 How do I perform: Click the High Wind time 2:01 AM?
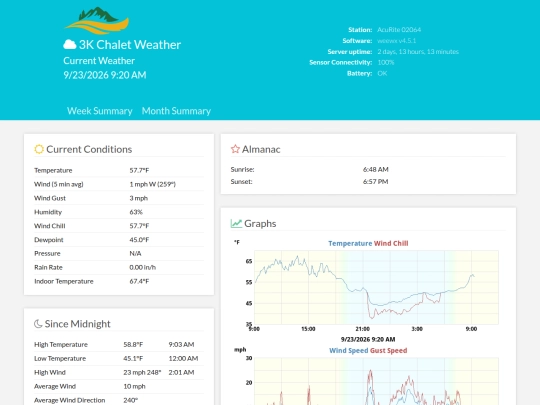[181, 372]
